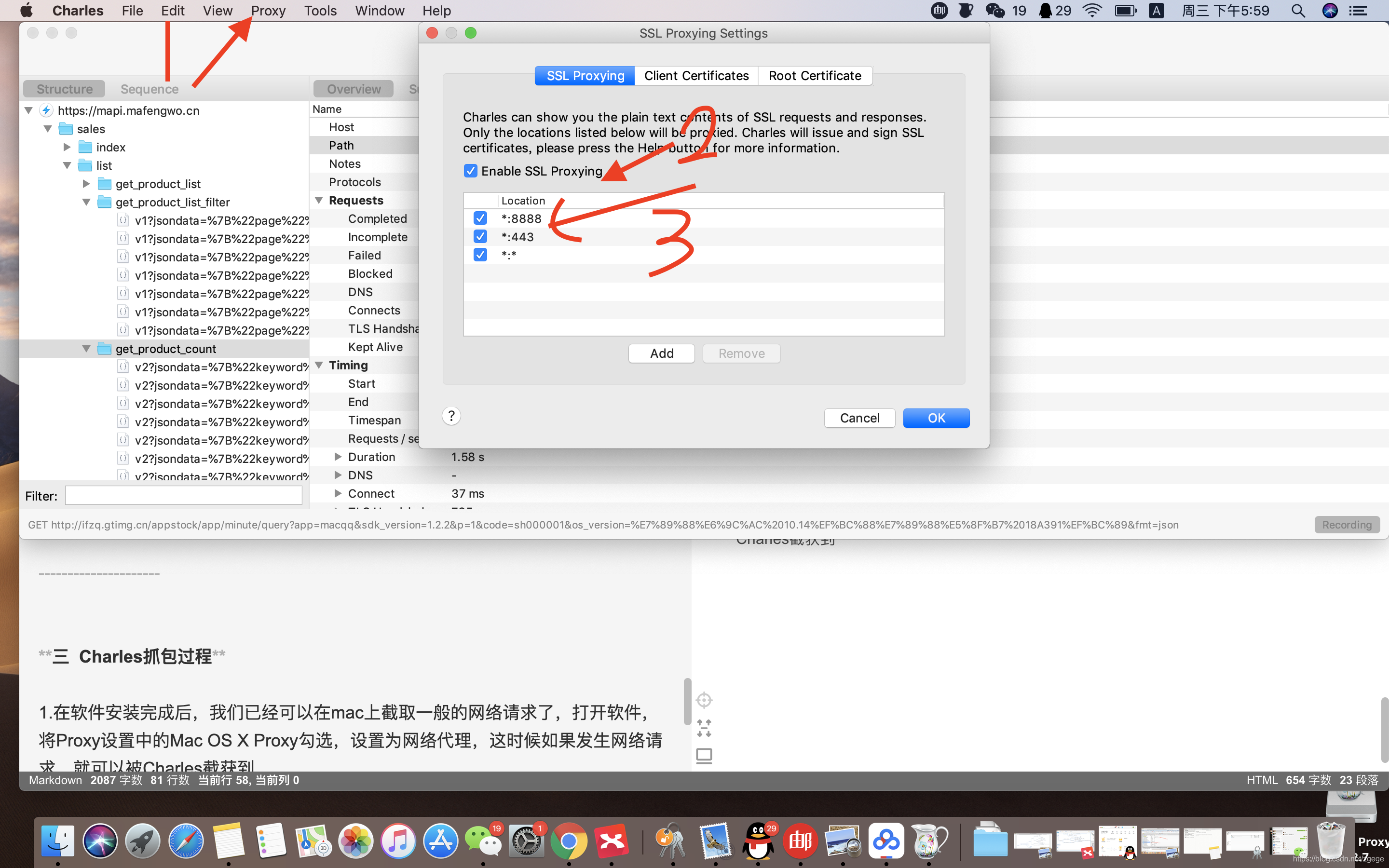Open Spotlight search in menu bar
Image resolution: width=1389 pixels, height=868 pixels.
[1298, 10]
